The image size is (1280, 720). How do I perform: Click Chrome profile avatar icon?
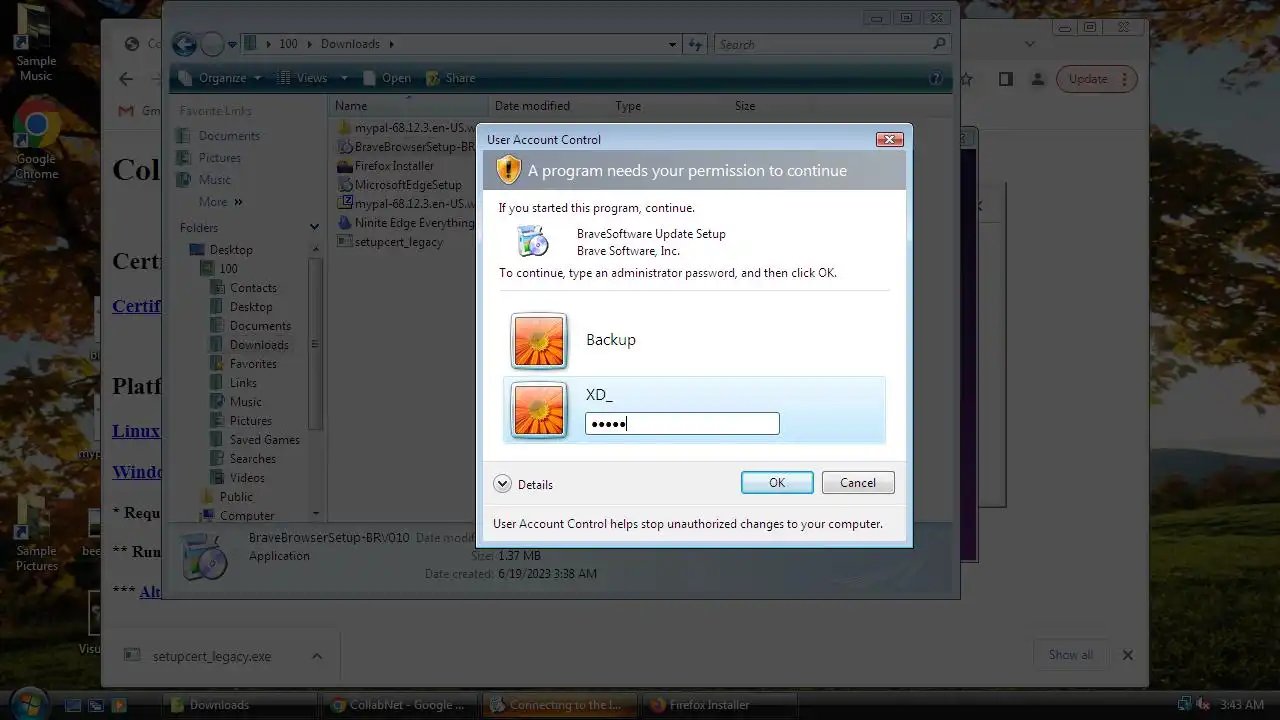(x=1039, y=79)
